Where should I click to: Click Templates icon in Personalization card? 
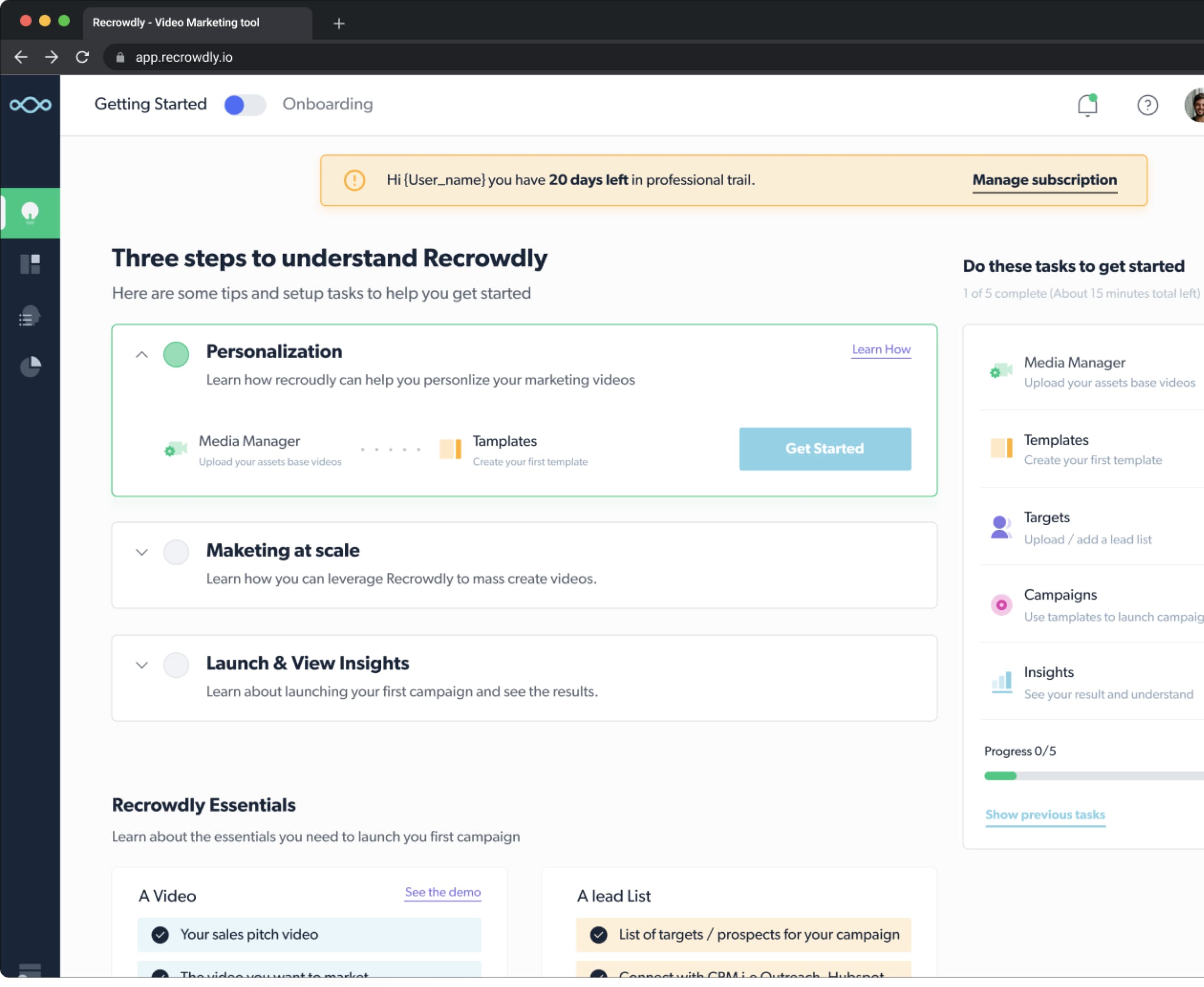[450, 449]
